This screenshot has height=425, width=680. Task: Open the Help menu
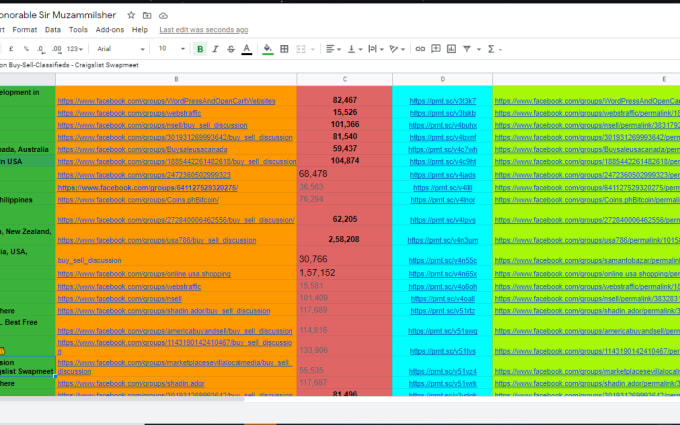140,29
